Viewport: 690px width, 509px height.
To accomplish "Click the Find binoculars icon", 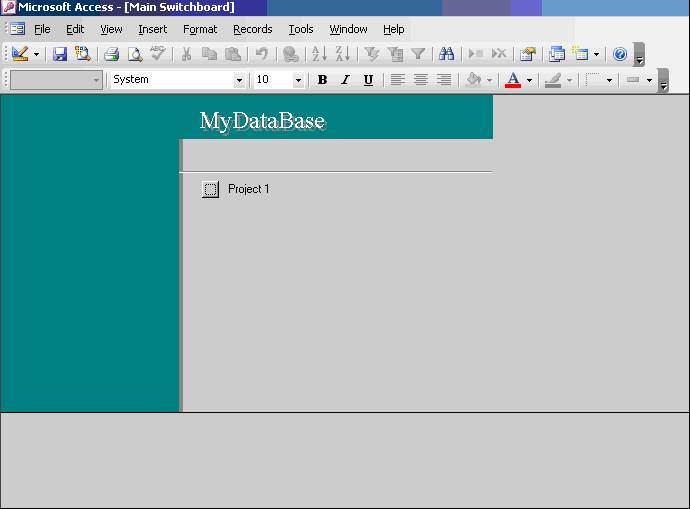I will coord(447,54).
